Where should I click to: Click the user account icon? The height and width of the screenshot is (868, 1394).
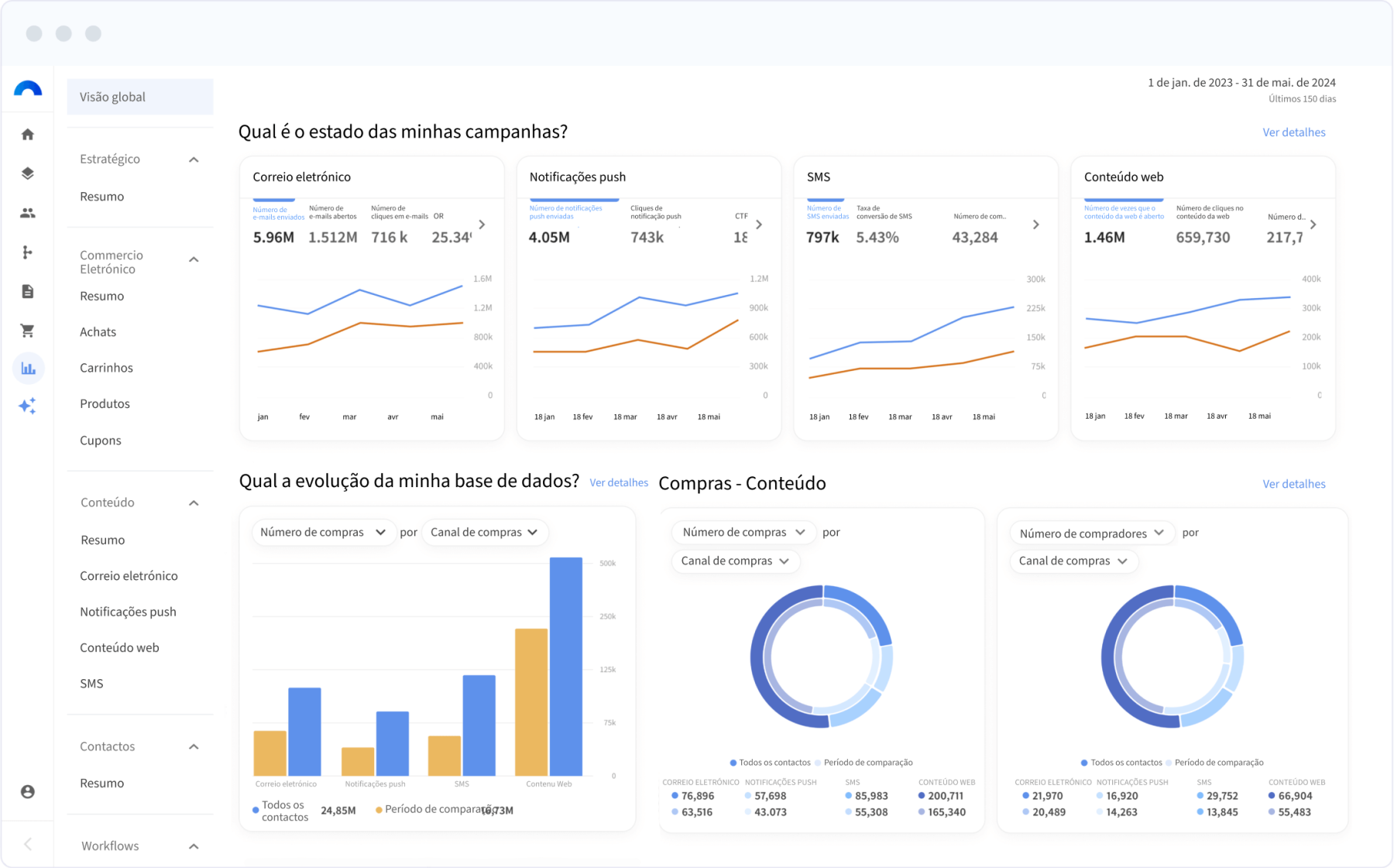28,791
